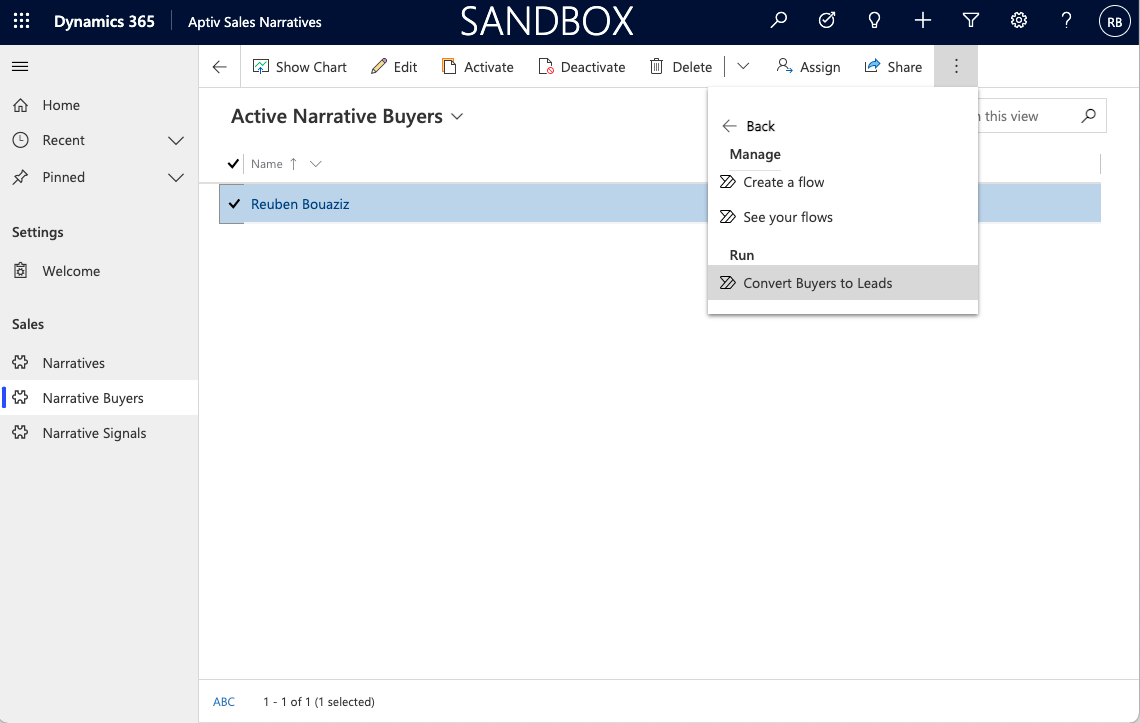The width and height of the screenshot is (1140, 723).
Task: Open the lightbulb assistant icon
Action: coord(875,20)
